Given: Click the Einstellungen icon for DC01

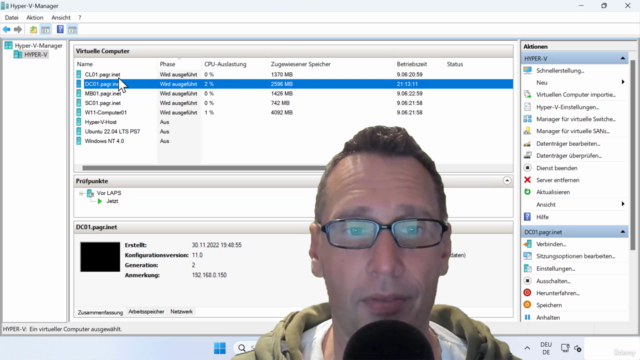Looking at the screenshot, I should tap(527, 269).
